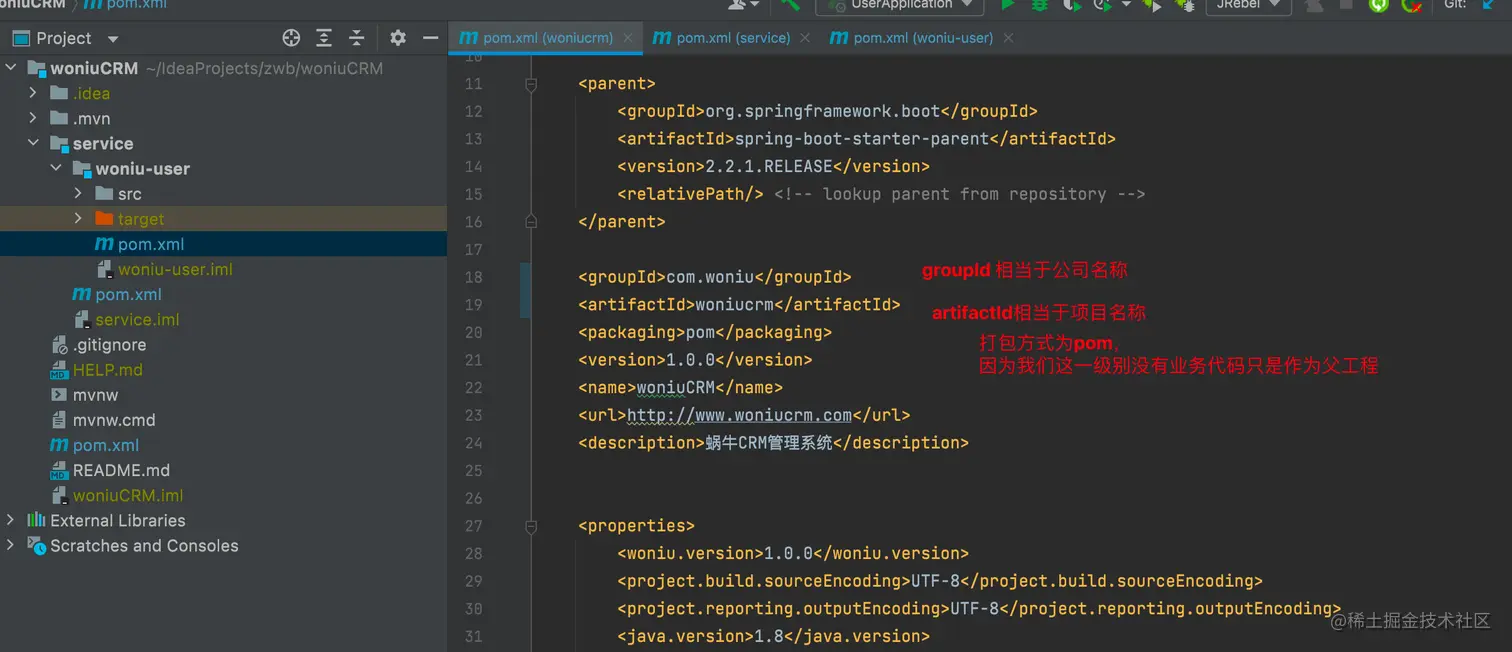Switch to pom.xml (woniucrm) tab
Image resolution: width=1512 pixels, height=652 pixels.
point(547,38)
